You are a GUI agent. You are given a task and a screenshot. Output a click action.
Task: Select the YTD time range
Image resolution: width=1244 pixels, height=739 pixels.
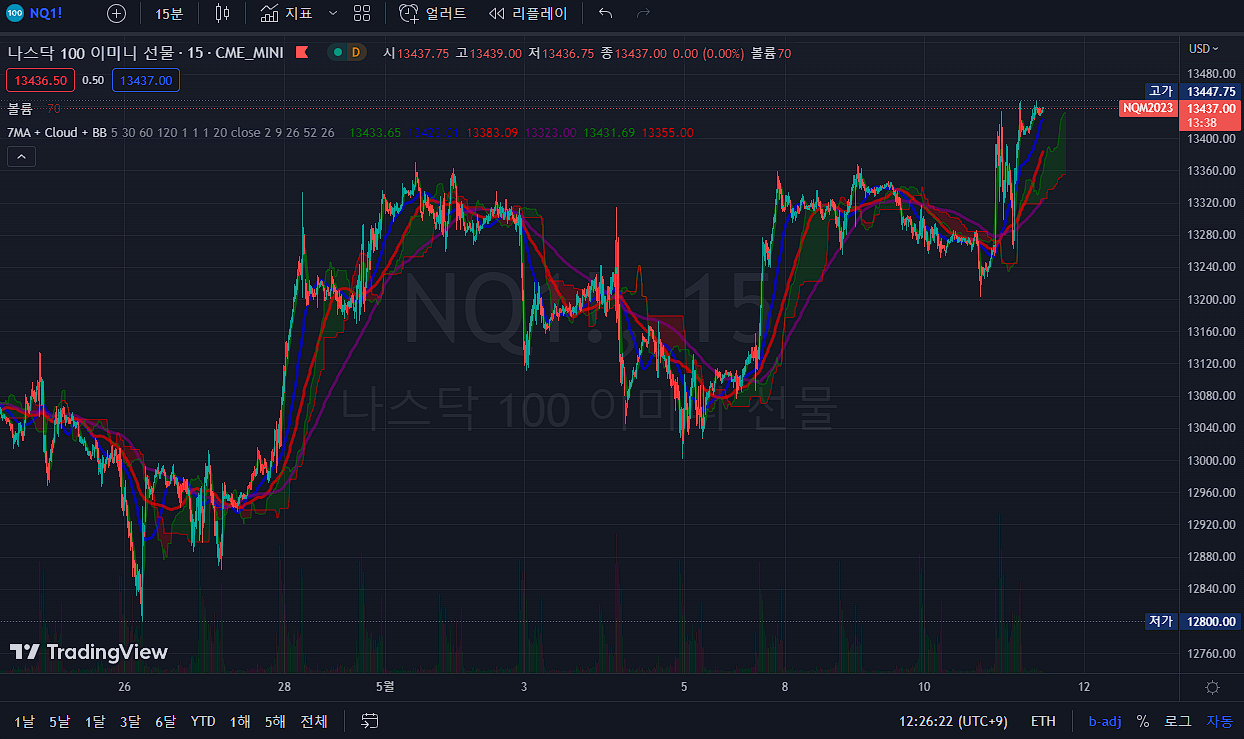(203, 720)
